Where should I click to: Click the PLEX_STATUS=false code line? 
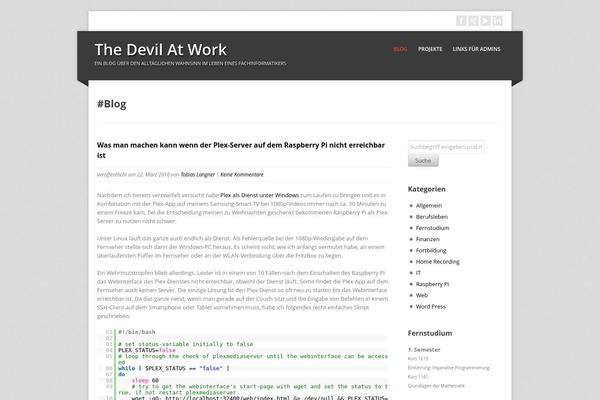coord(147,350)
